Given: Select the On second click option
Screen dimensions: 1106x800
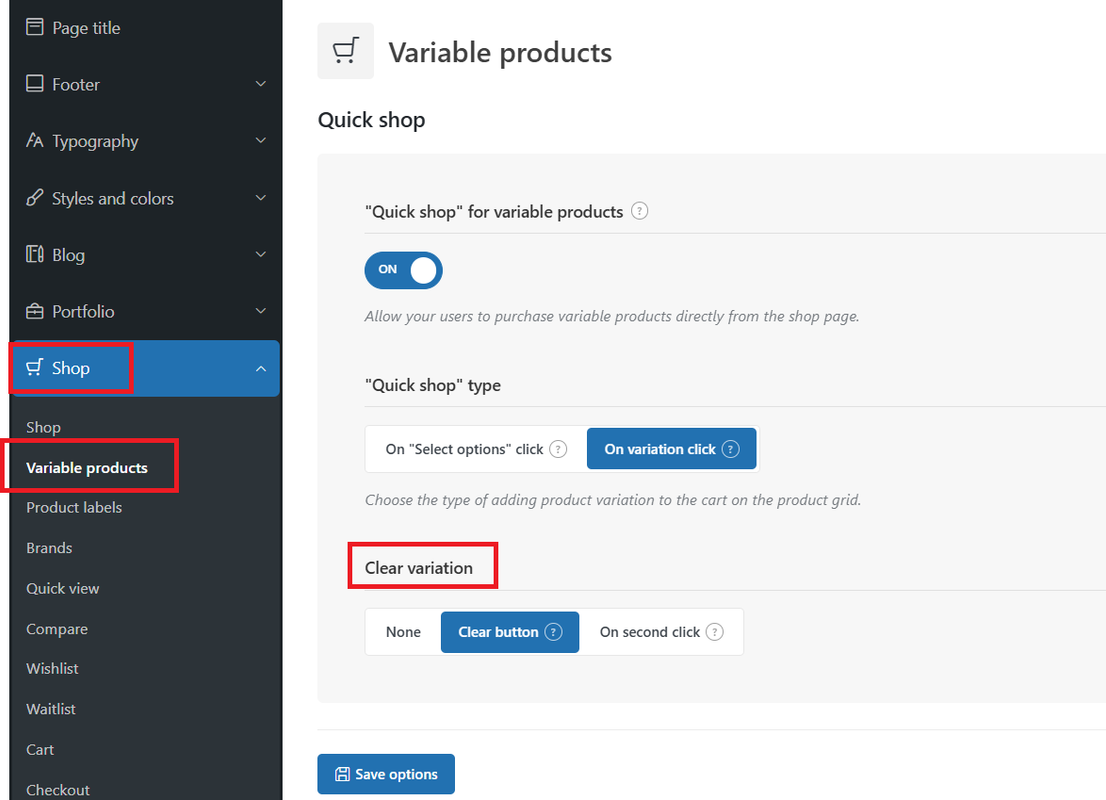Looking at the screenshot, I should 661,632.
